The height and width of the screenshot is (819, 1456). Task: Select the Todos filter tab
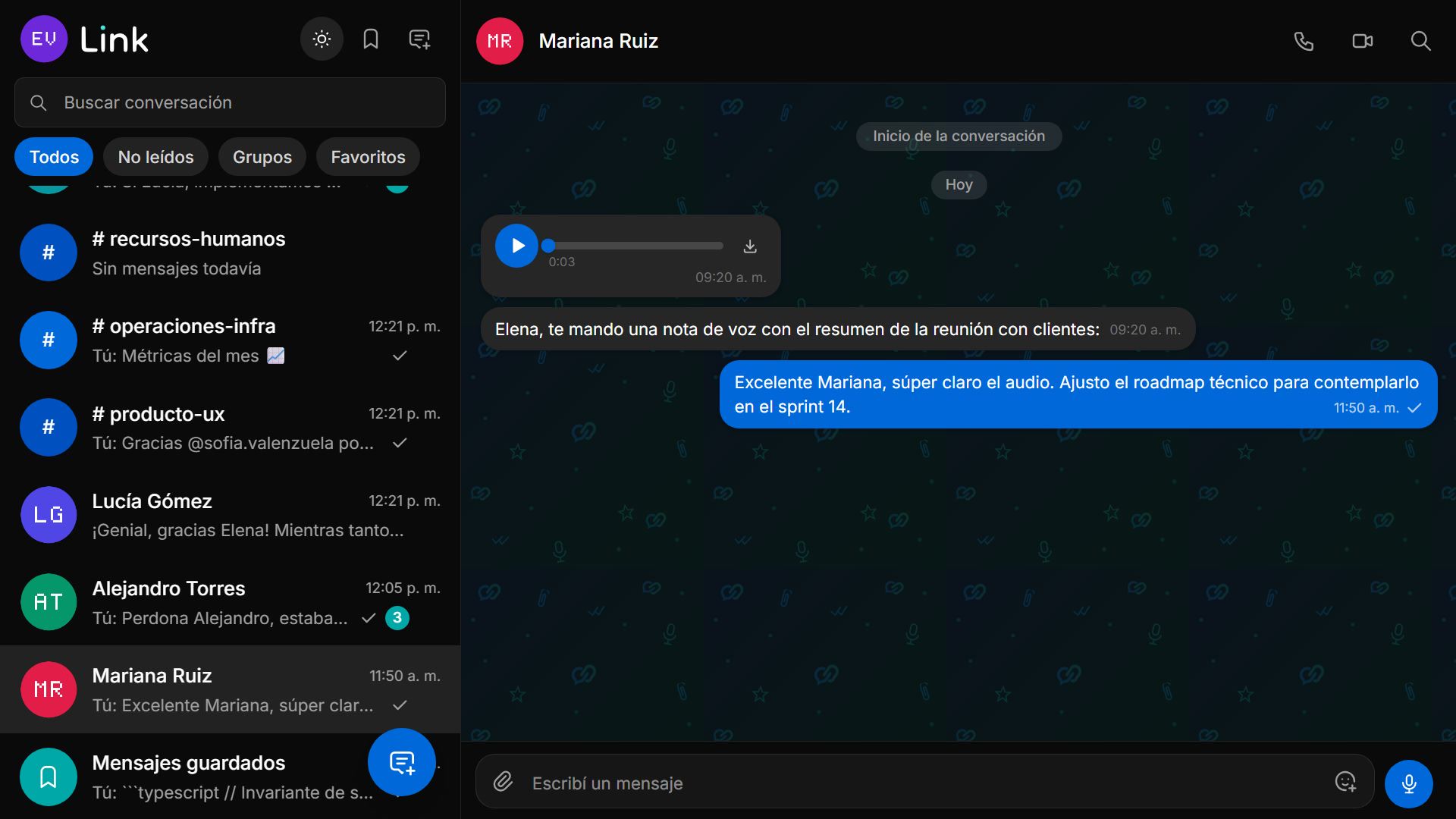(54, 157)
